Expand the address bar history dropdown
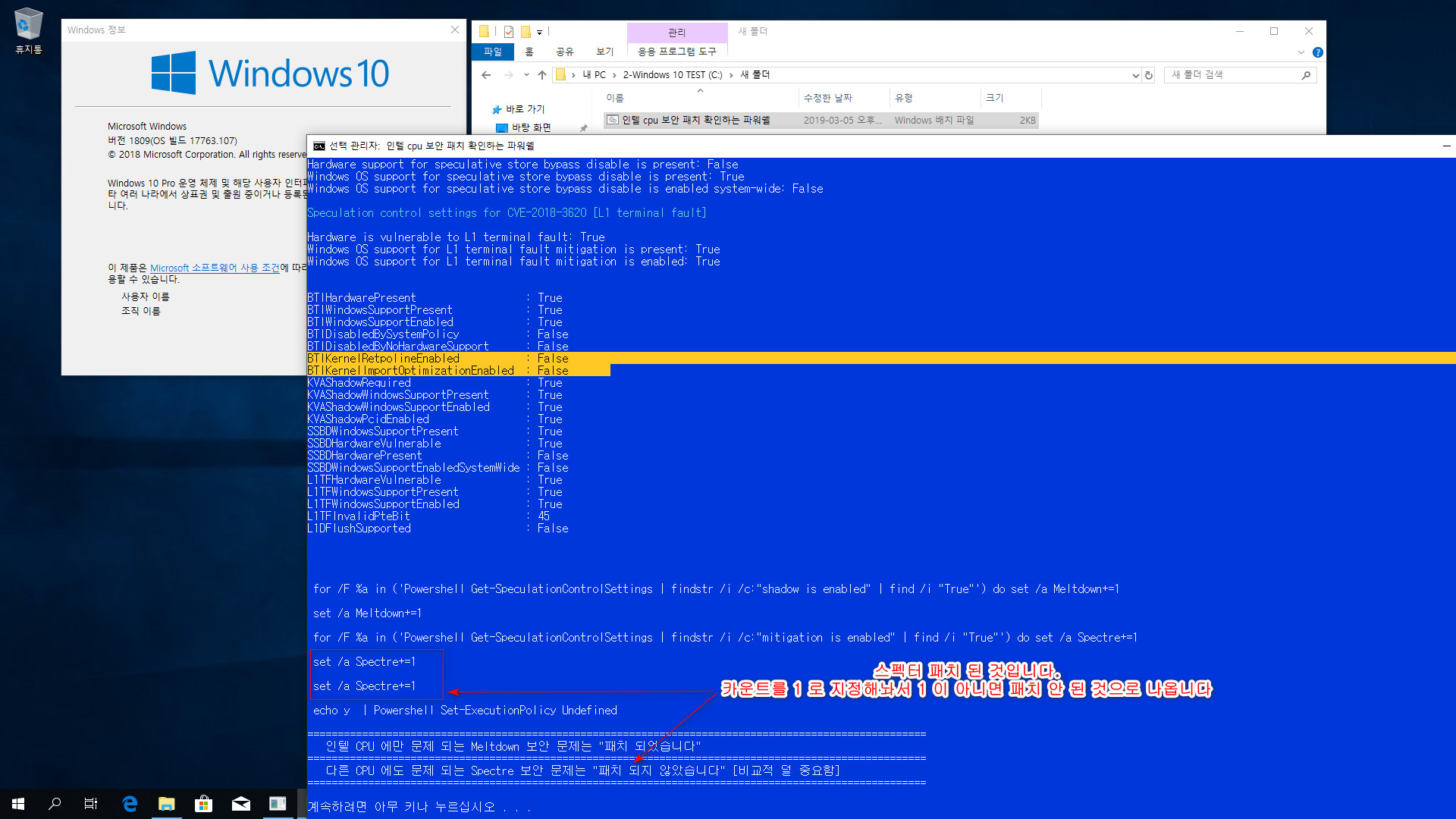This screenshot has height=819, width=1456. point(1135,75)
